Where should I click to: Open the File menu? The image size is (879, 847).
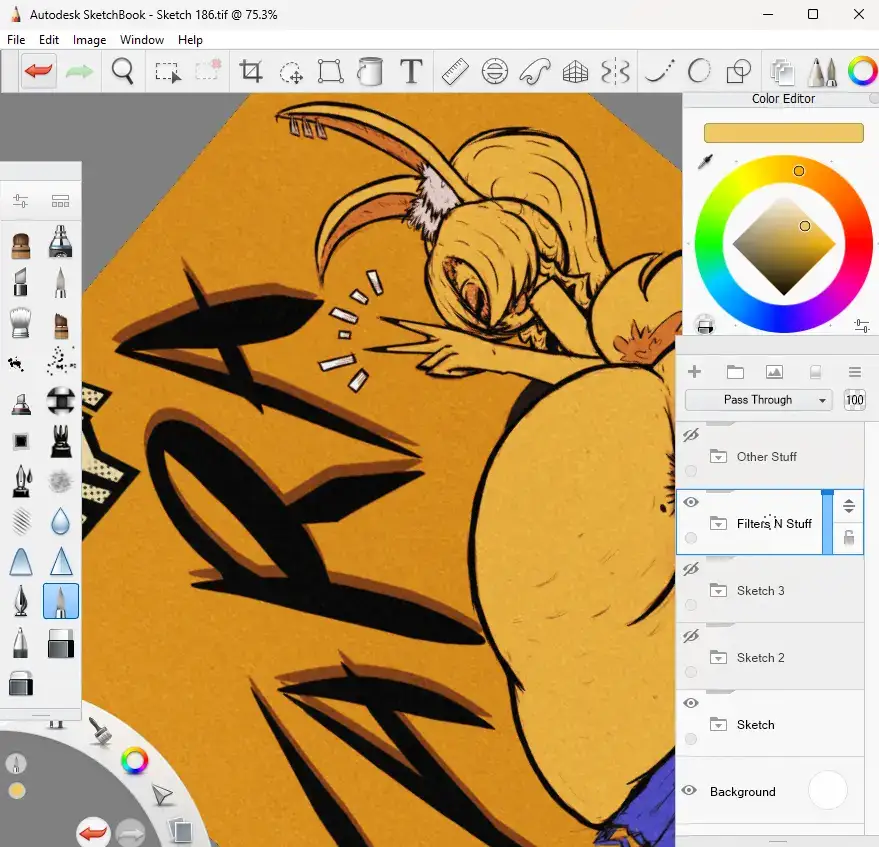tap(16, 40)
